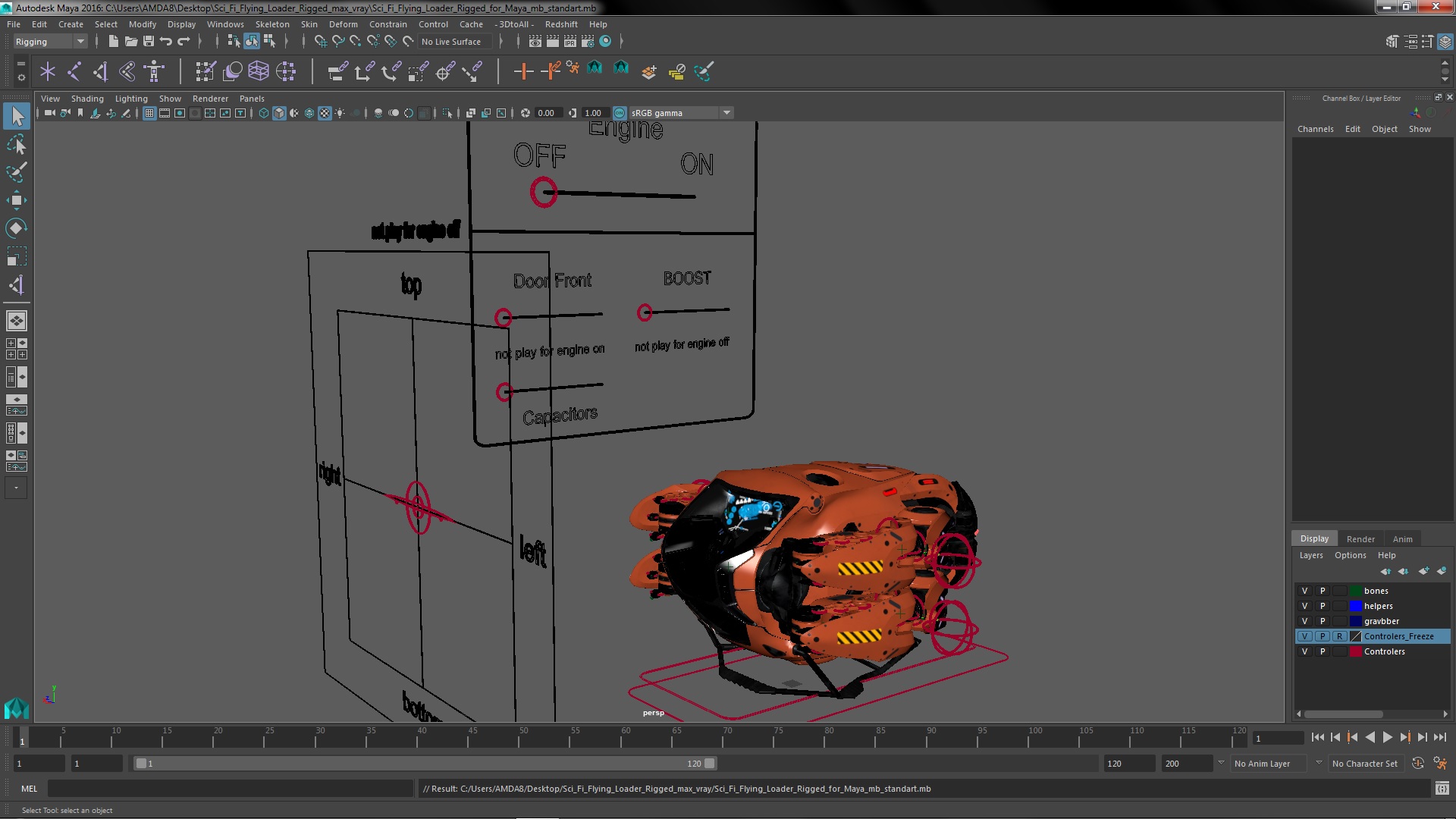Switch to the Anim layer tab
This screenshot has width=1456, height=819.
[1402, 539]
